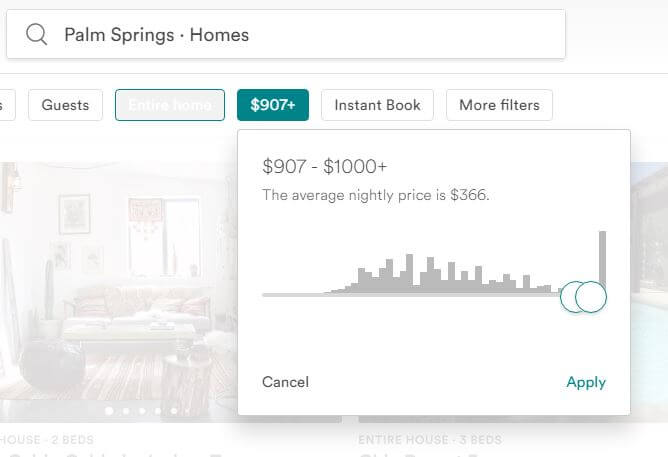Cancel the price range changes
Viewport: 668px width, 457px height.
(285, 382)
